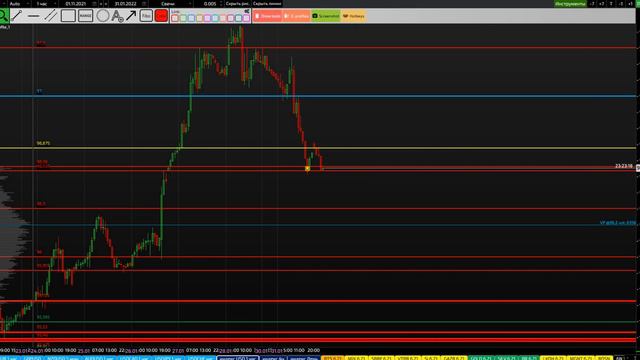Click the red delete-lines button in the toolbar
The height and width of the screenshot is (360, 640).
tap(267, 16)
